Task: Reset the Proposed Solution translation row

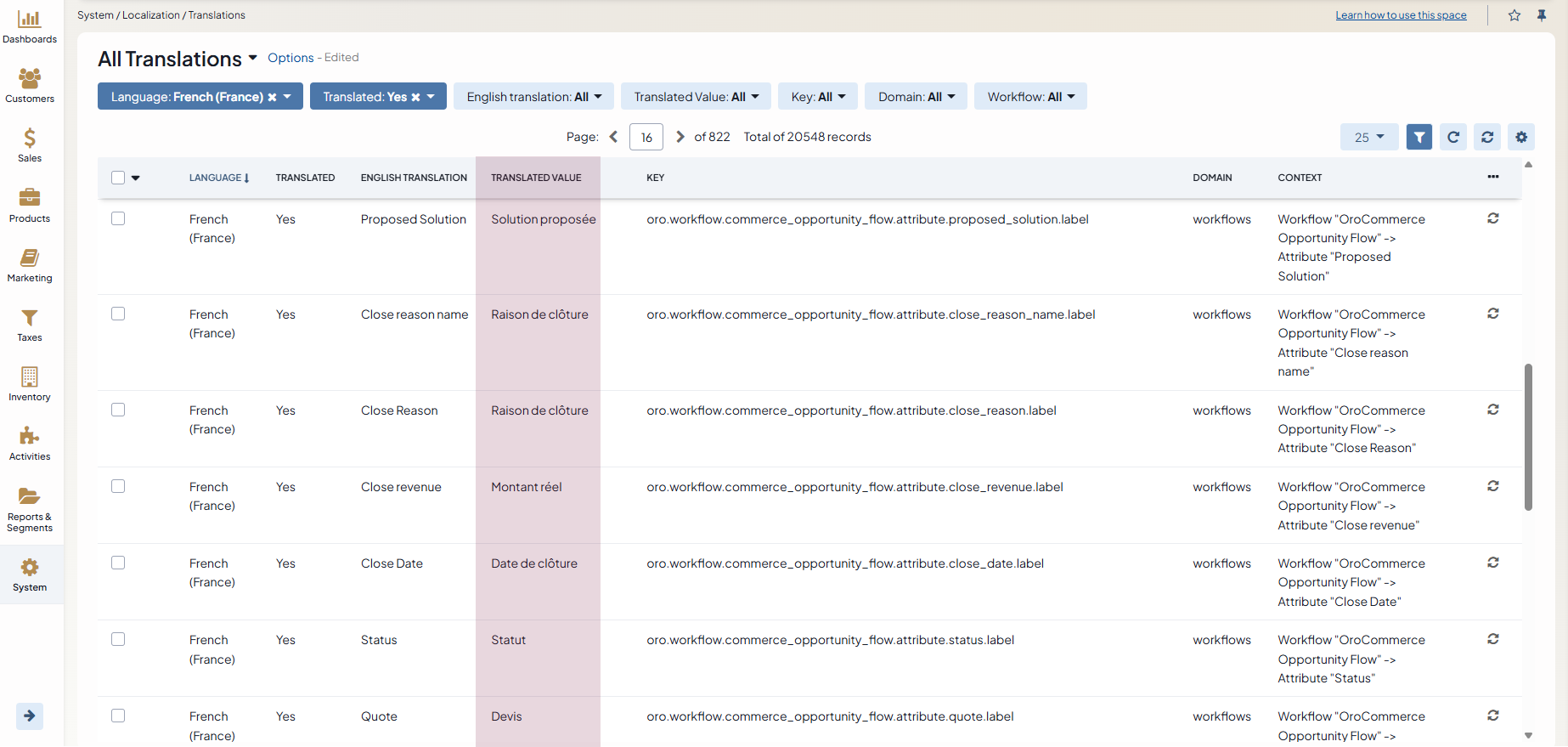Action: coord(1492,218)
